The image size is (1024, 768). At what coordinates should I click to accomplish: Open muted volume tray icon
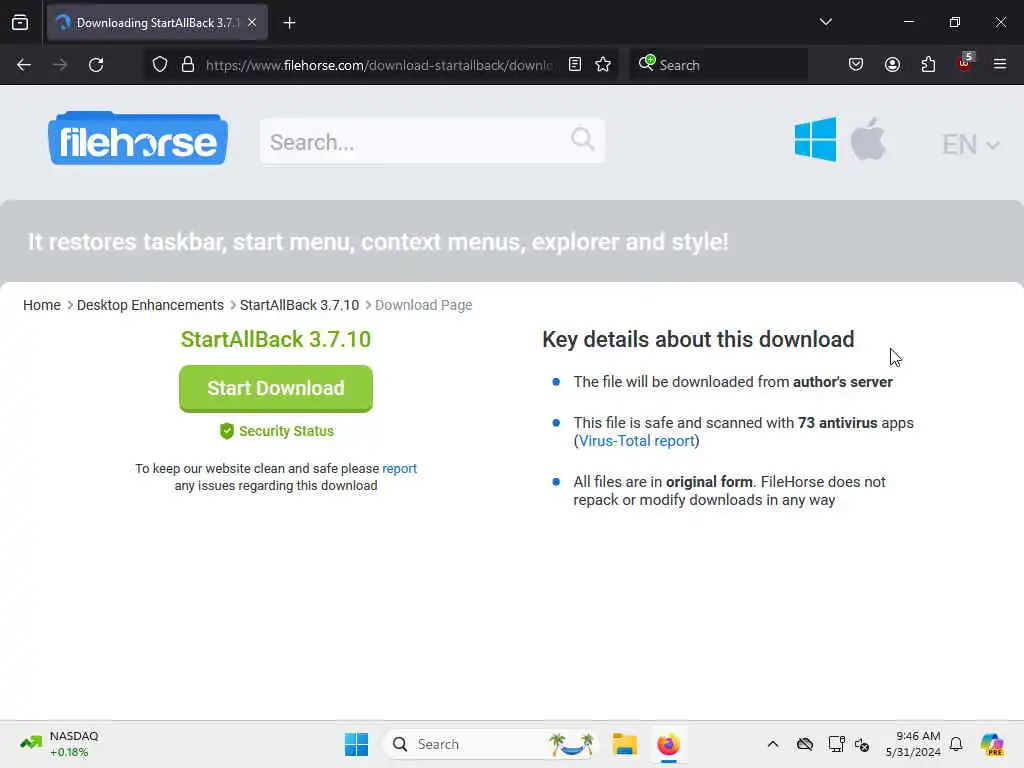point(862,744)
